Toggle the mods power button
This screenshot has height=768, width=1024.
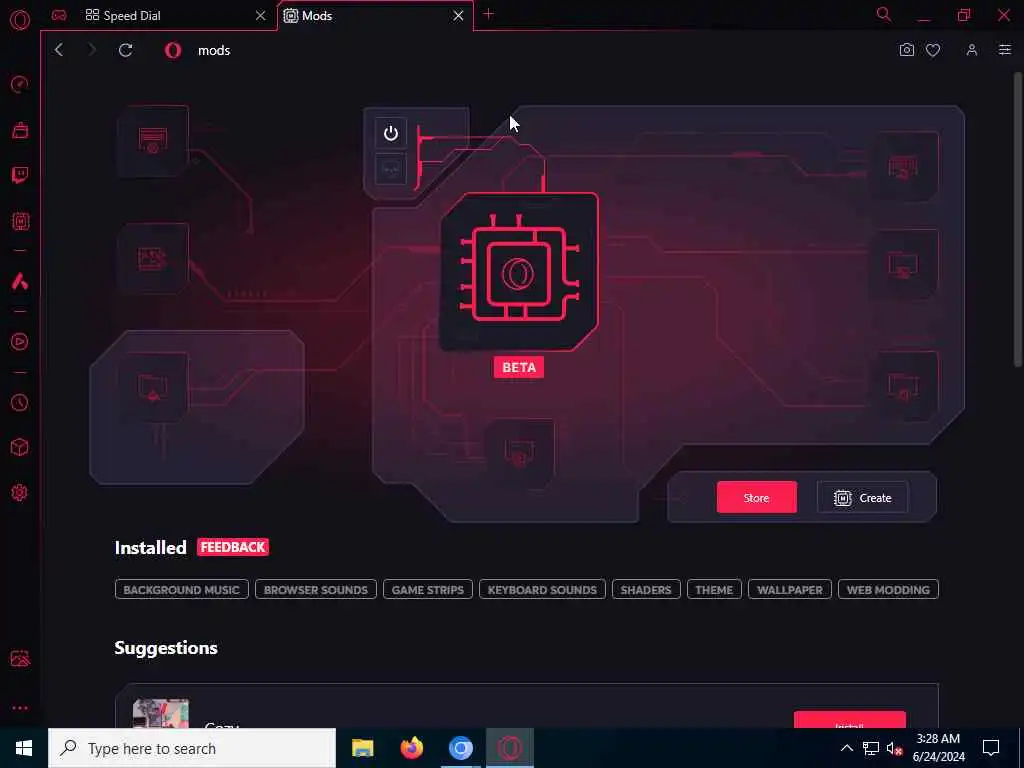391,133
